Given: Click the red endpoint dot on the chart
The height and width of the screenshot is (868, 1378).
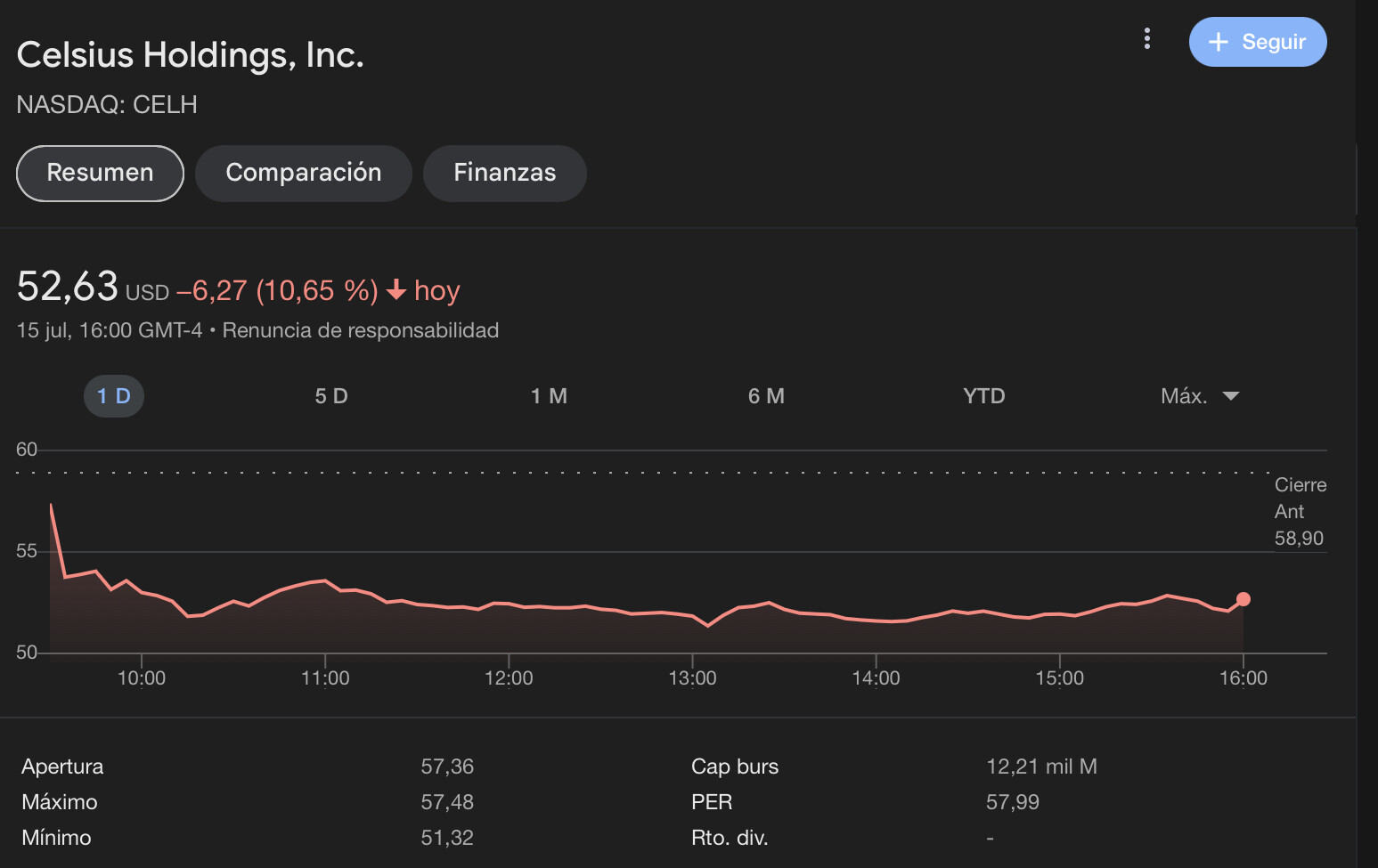Looking at the screenshot, I should [x=1243, y=599].
